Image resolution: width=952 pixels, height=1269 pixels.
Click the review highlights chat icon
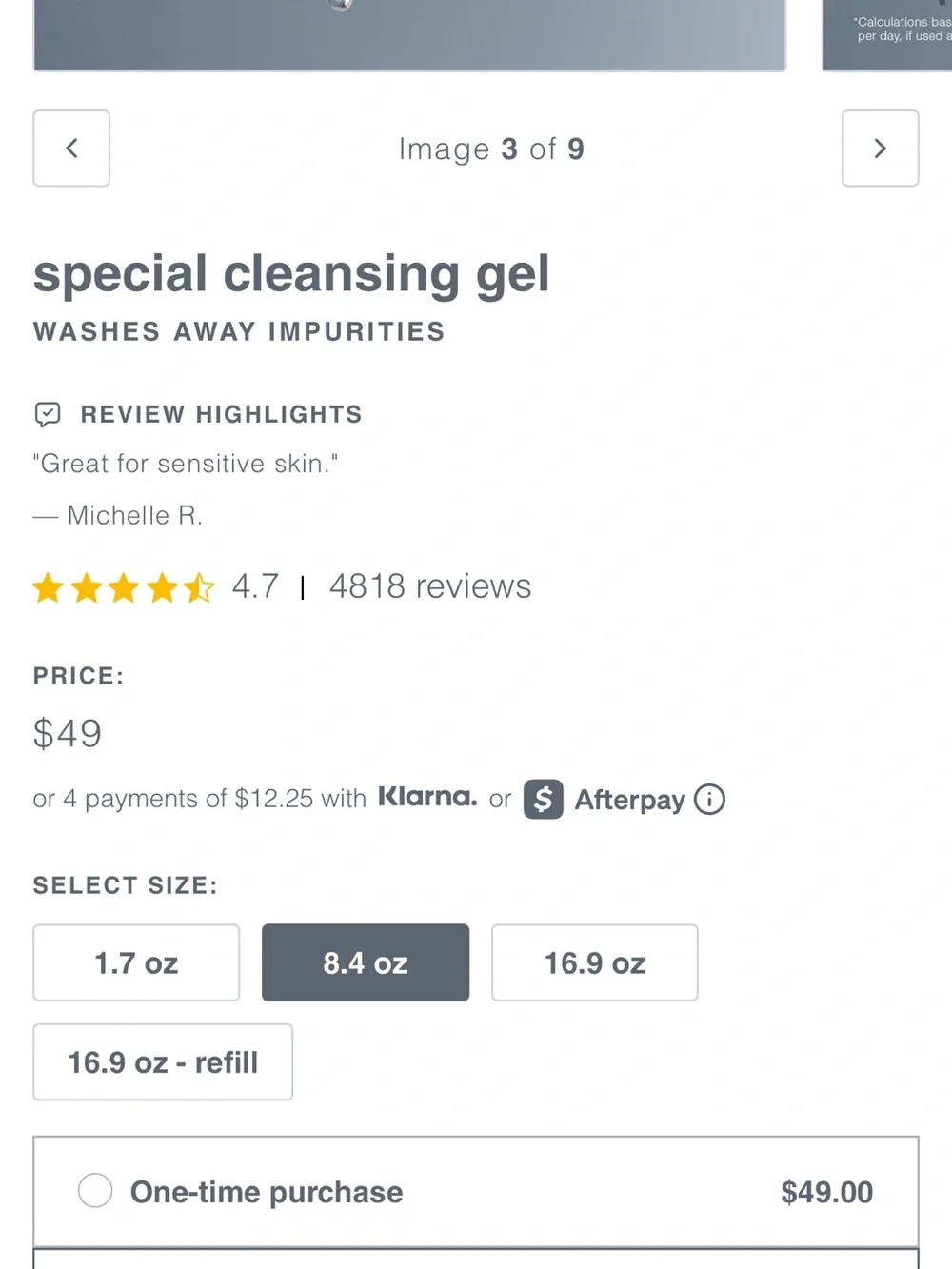48,414
